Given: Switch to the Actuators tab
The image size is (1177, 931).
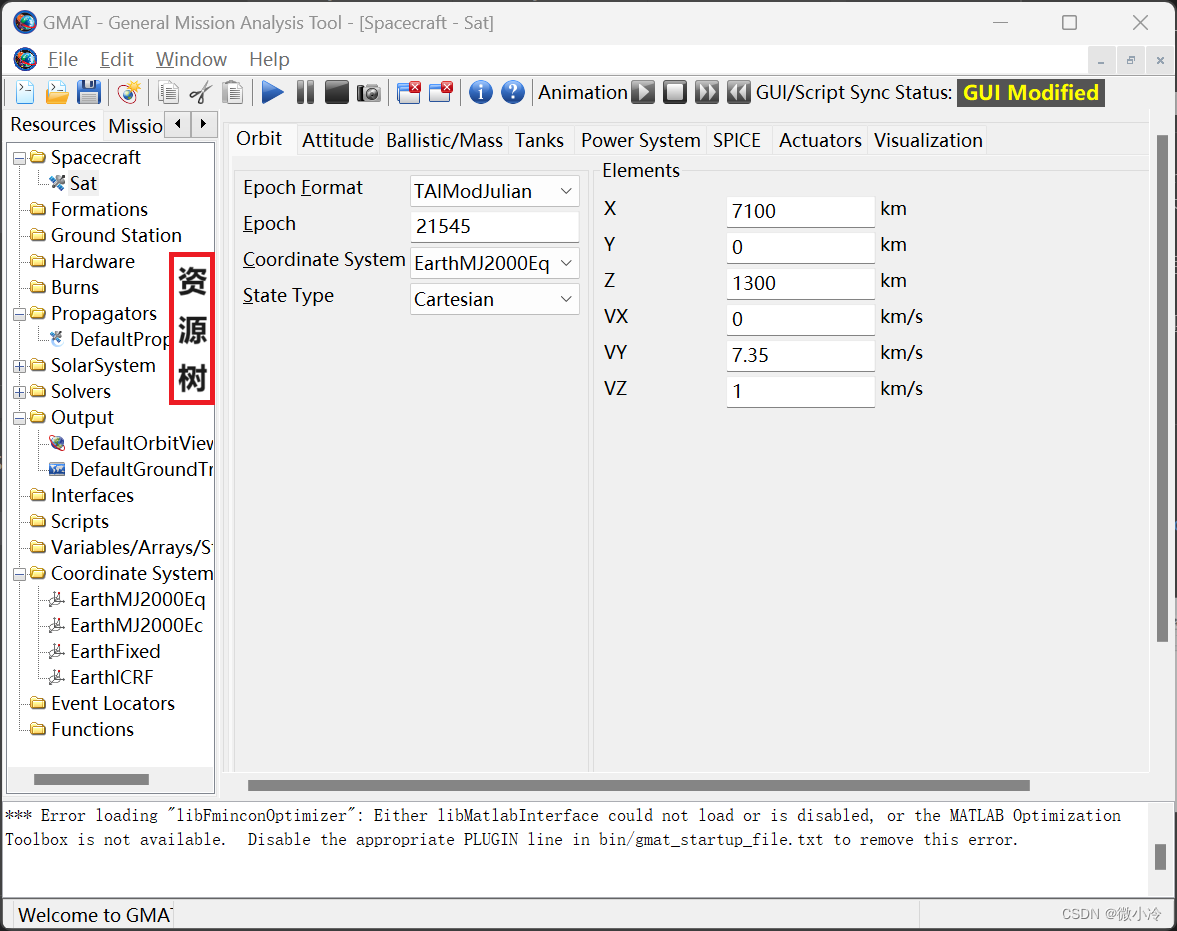Looking at the screenshot, I should [820, 140].
